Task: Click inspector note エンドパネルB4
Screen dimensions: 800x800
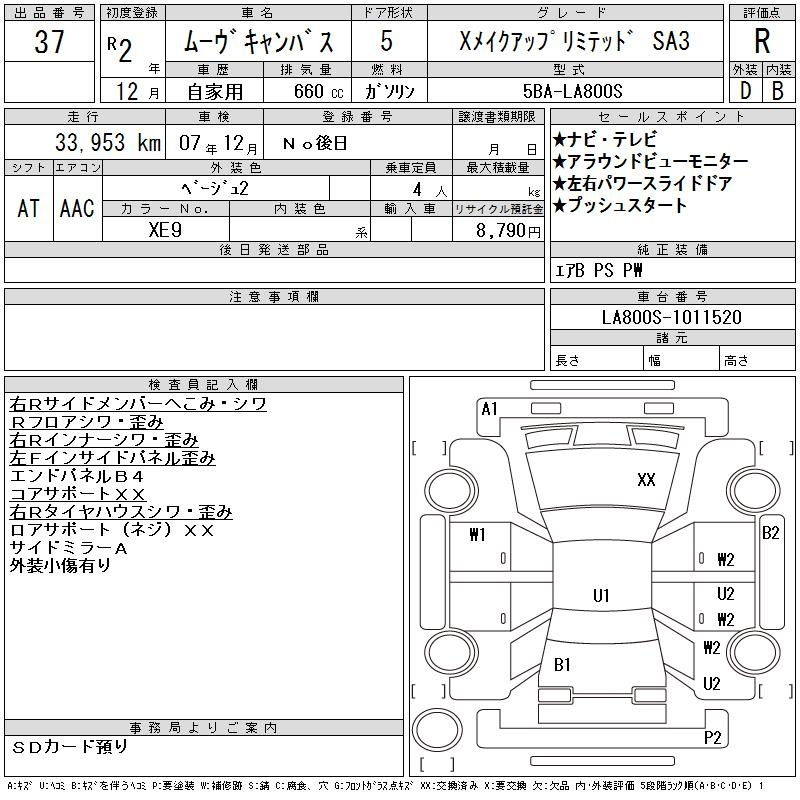Action: [77, 476]
